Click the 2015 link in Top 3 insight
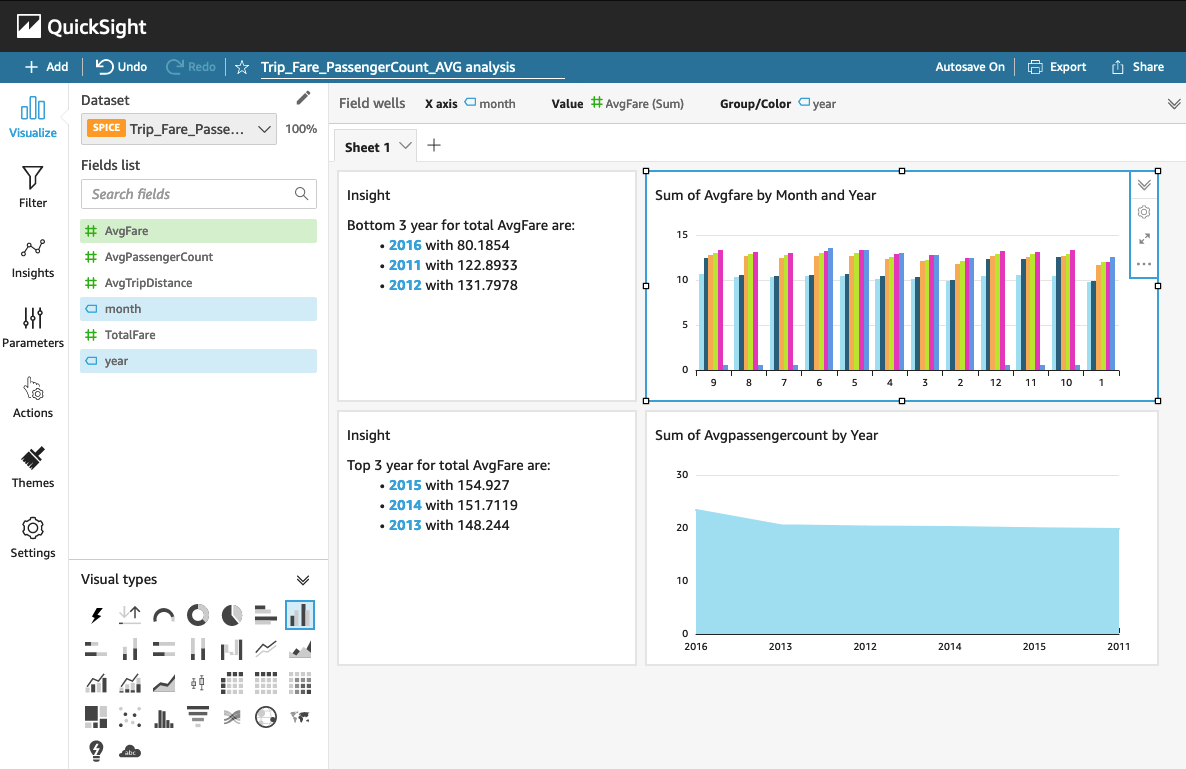 coord(405,485)
